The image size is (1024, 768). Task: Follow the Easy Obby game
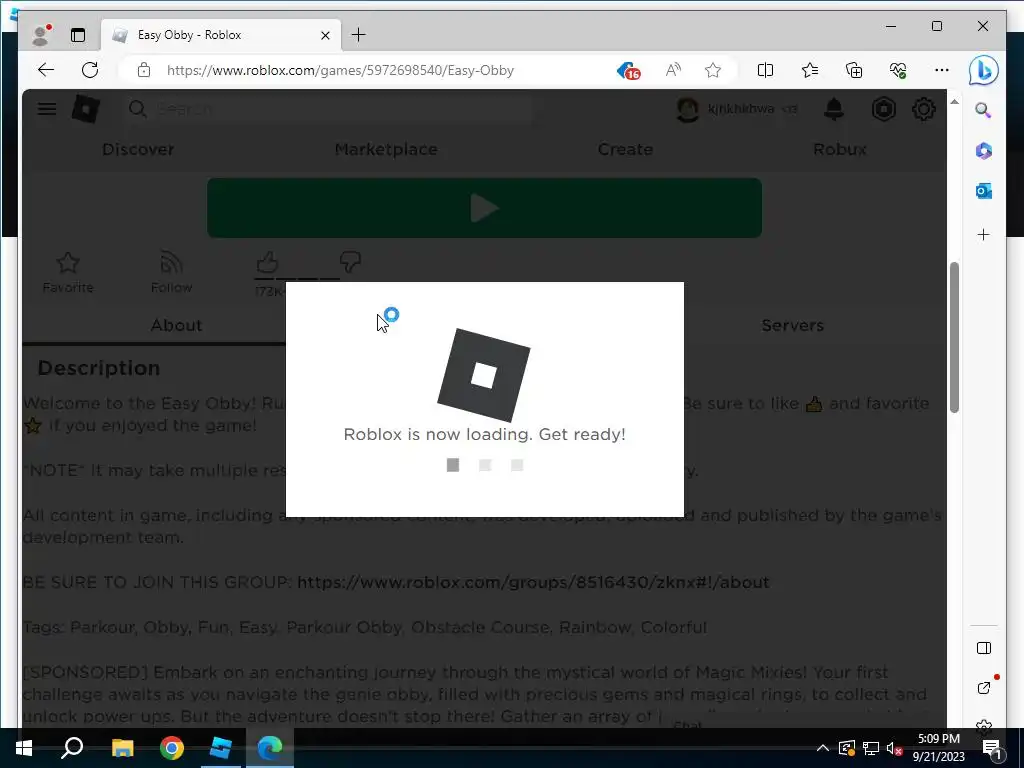[x=171, y=273]
